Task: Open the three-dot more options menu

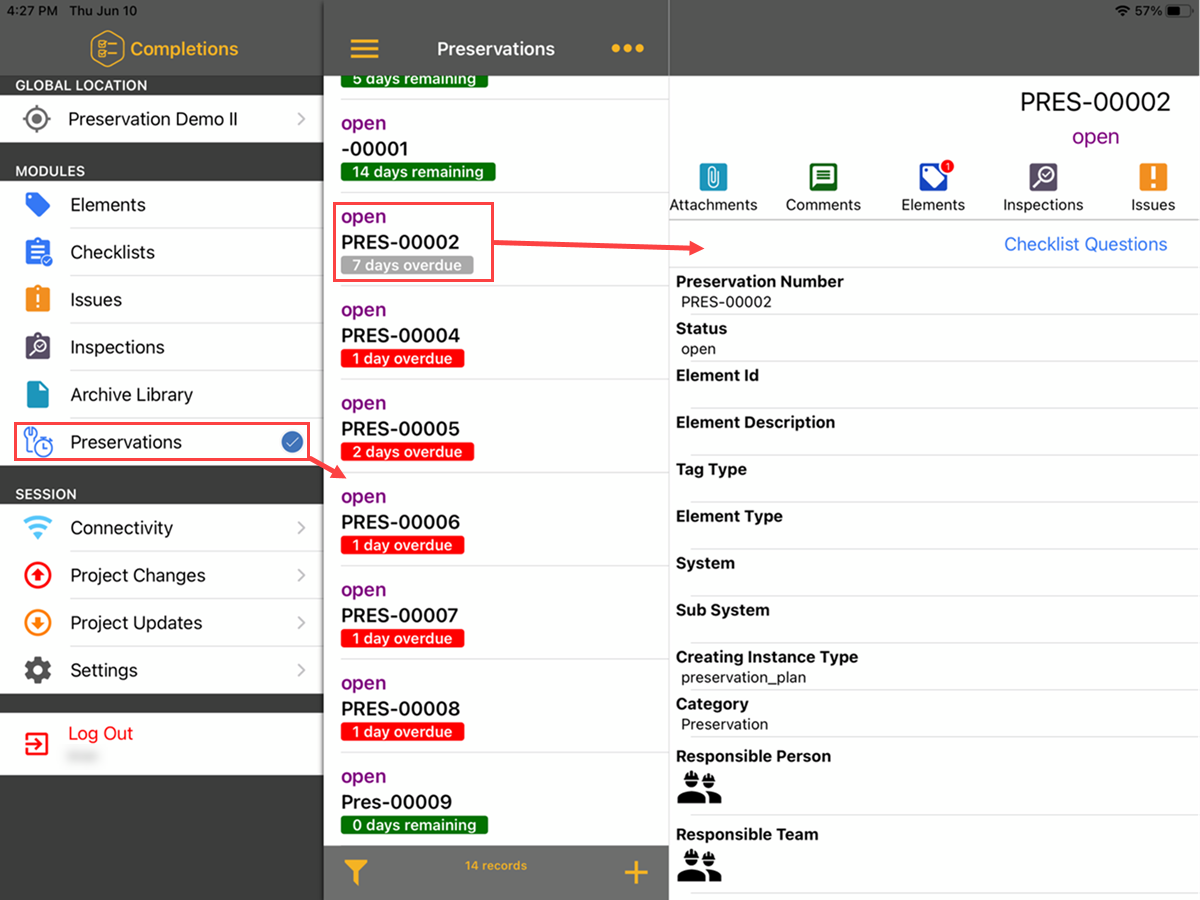Action: (x=627, y=48)
